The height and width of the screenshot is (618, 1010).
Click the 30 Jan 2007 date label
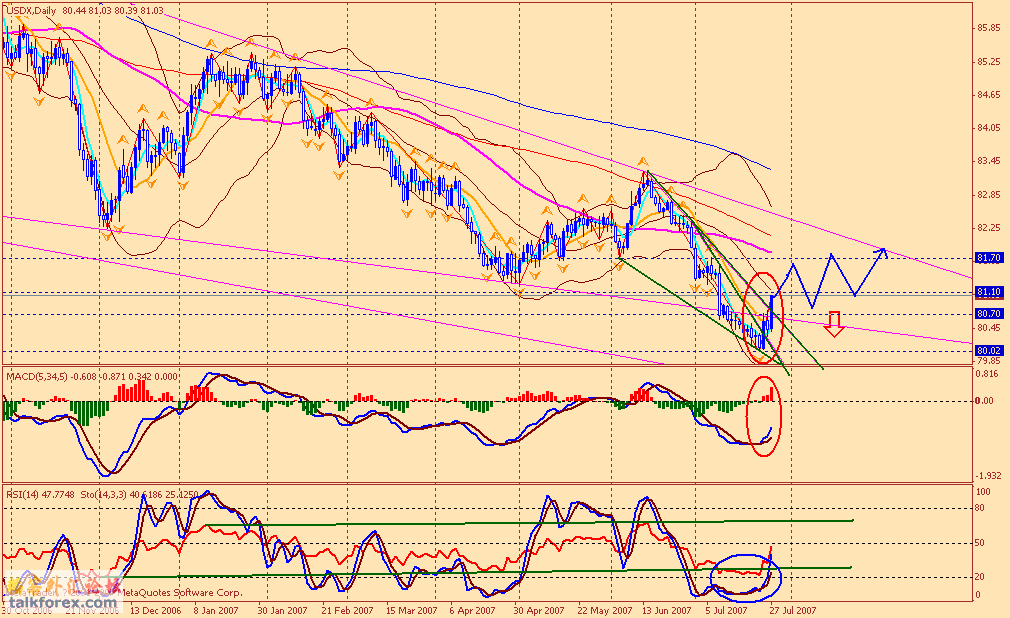coord(282,610)
